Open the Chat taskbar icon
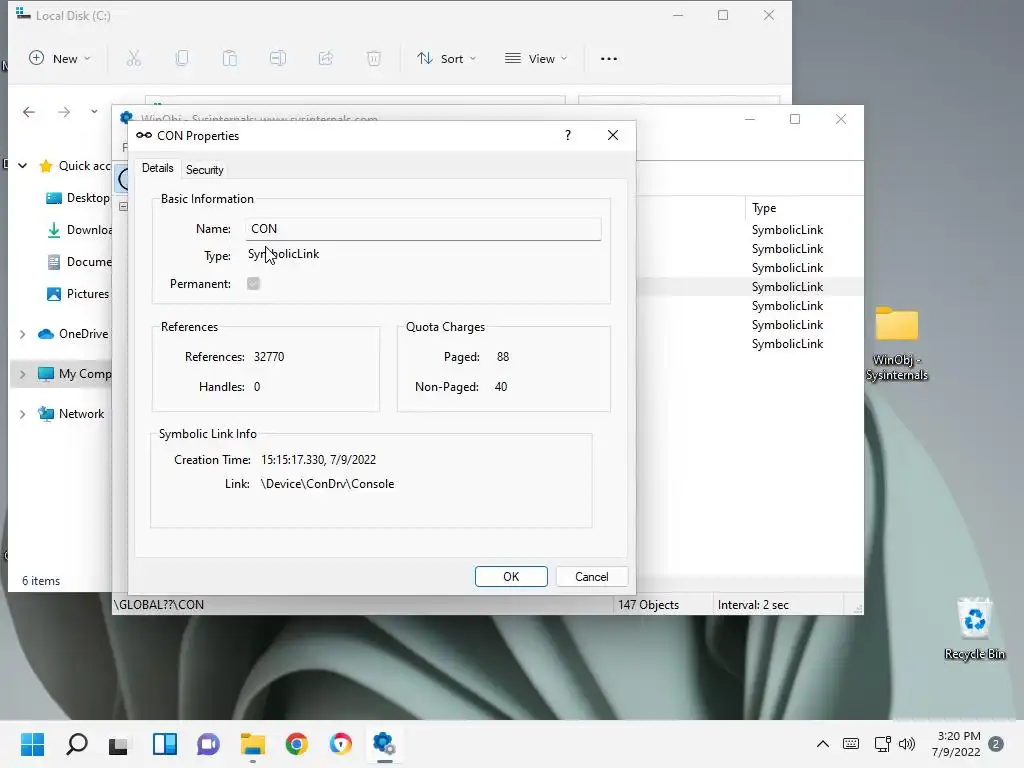The image size is (1024, 768). [208, 744]
